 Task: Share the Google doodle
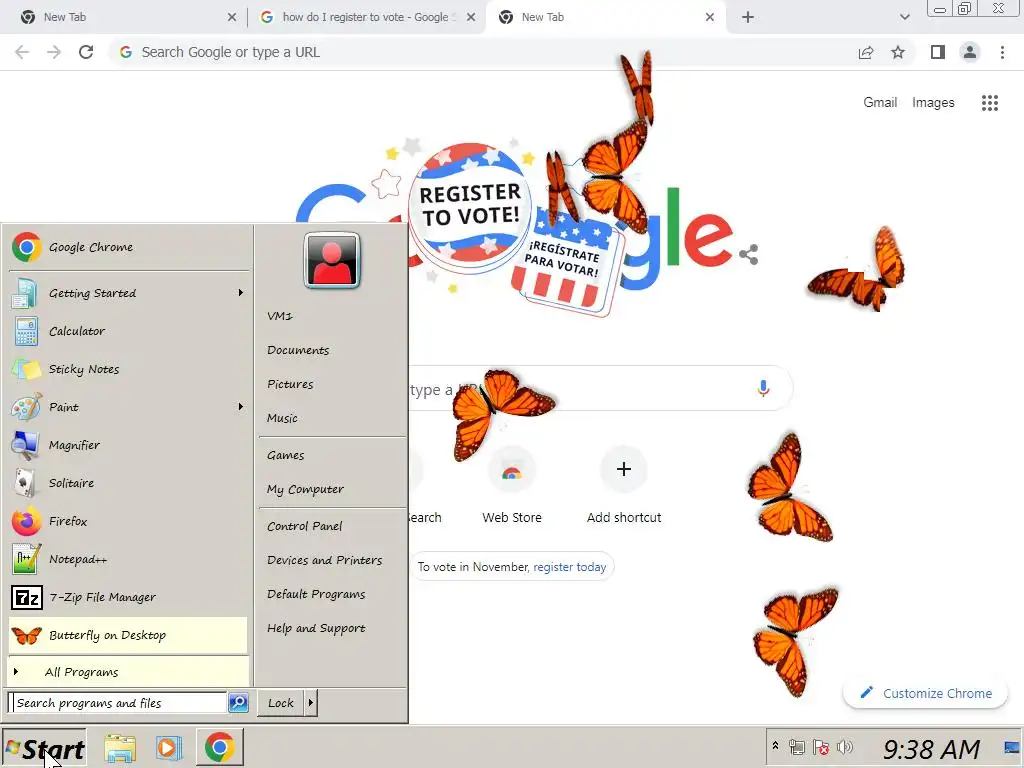(748, 254)
